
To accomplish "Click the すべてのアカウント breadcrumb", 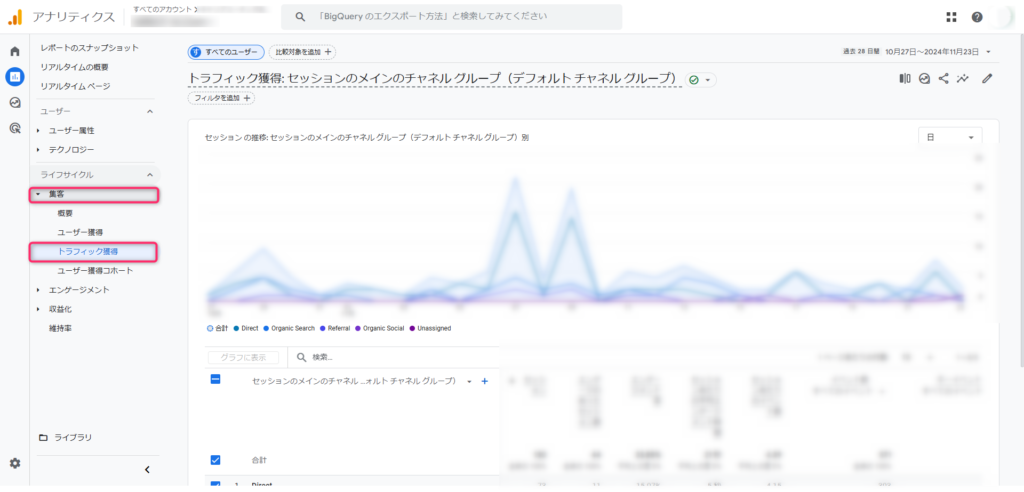I will [160, 10].
